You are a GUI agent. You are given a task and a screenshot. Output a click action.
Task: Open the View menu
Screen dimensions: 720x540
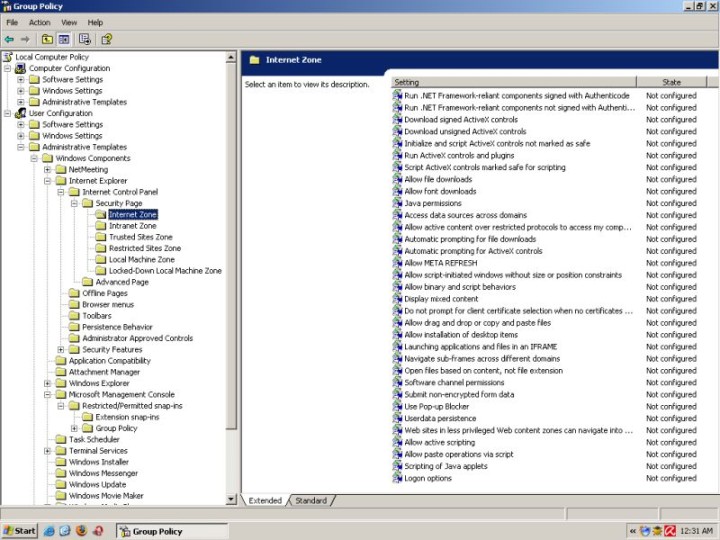69,22
